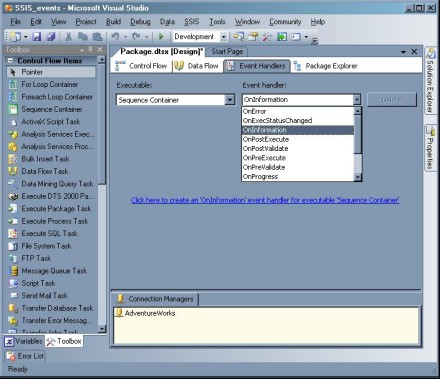Image resolution: width=440 pixels, height=379 pixels.
Task: Open the Event handler dropdown arrow
Action: [357, 99]
